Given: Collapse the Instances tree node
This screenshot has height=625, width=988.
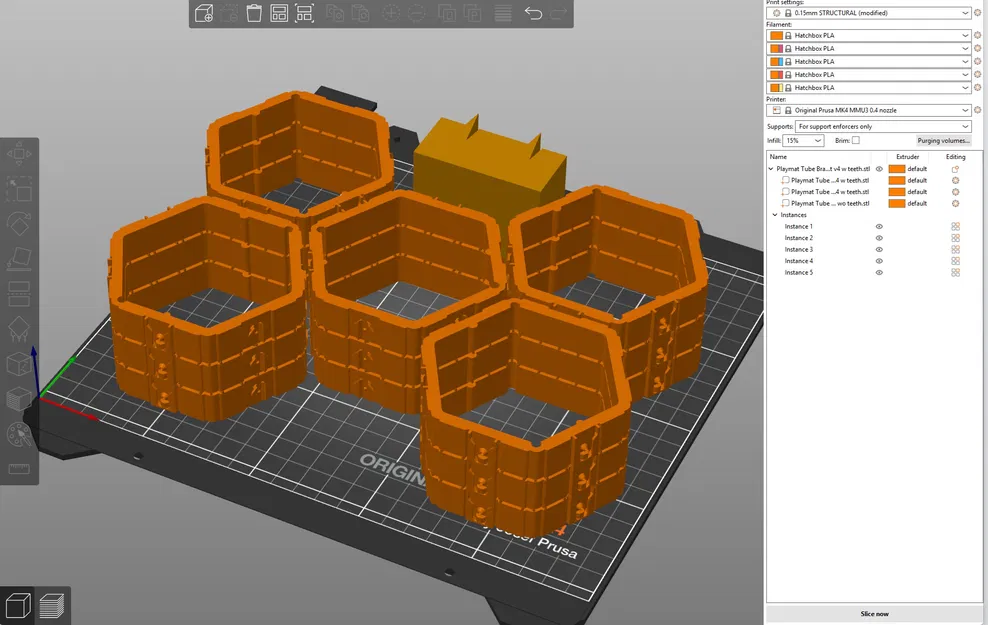Looking at the screenshot, I should [x=775, y=215].
